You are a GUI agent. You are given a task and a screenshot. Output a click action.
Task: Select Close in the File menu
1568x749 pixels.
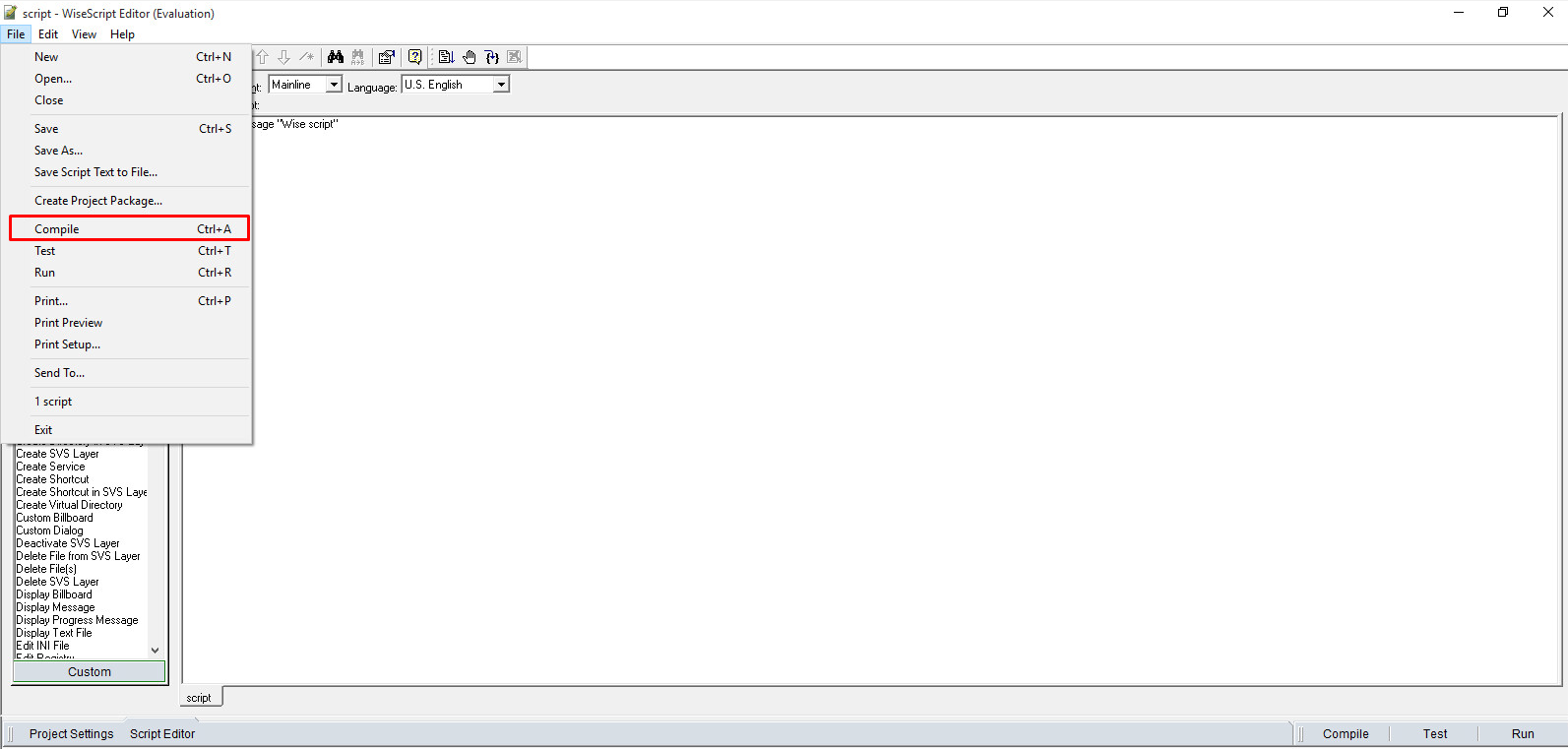(128, 100)
